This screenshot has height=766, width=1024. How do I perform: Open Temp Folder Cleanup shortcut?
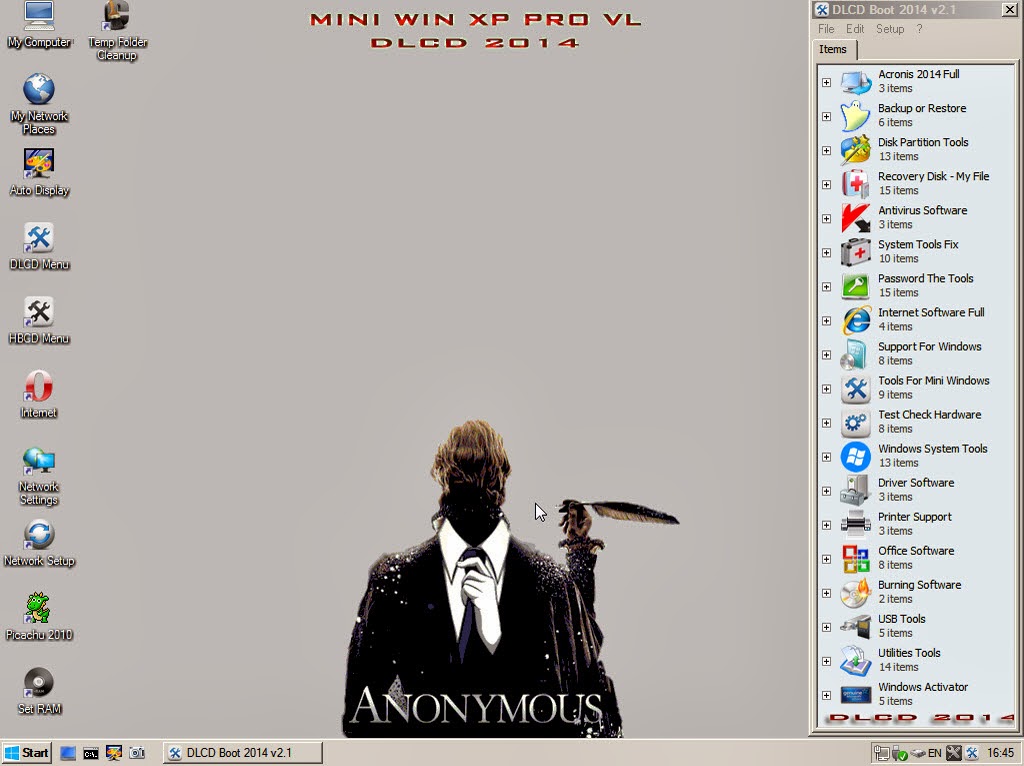point(117,31)
